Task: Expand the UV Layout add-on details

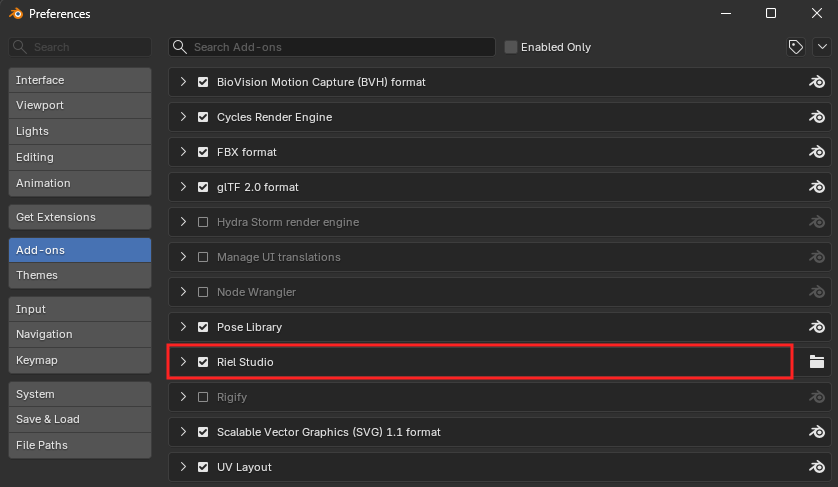Action: pos(183,467)
